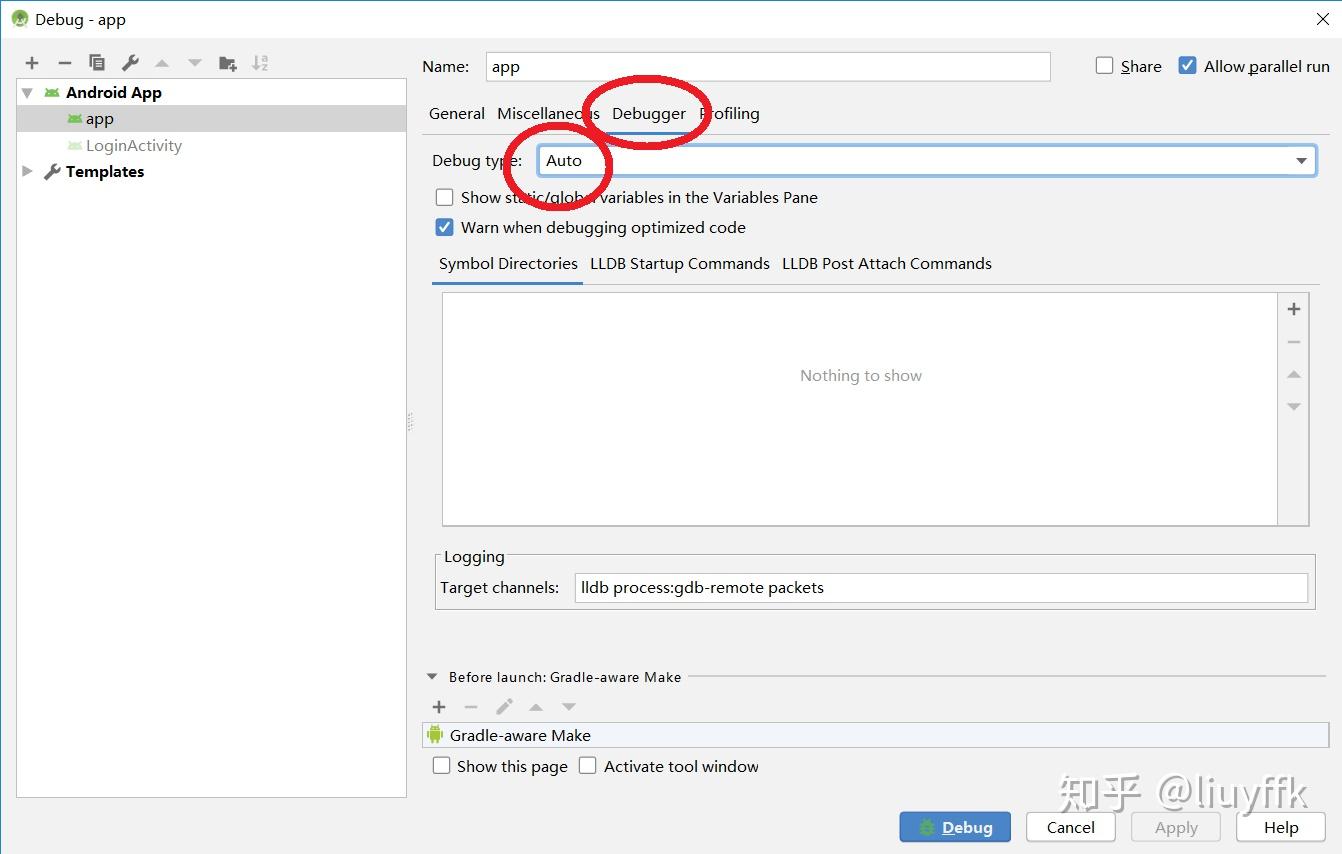Viewport: 1342px width, 854px height.
Task: Edit the Gradle-aware Make task
Action: 504,706
